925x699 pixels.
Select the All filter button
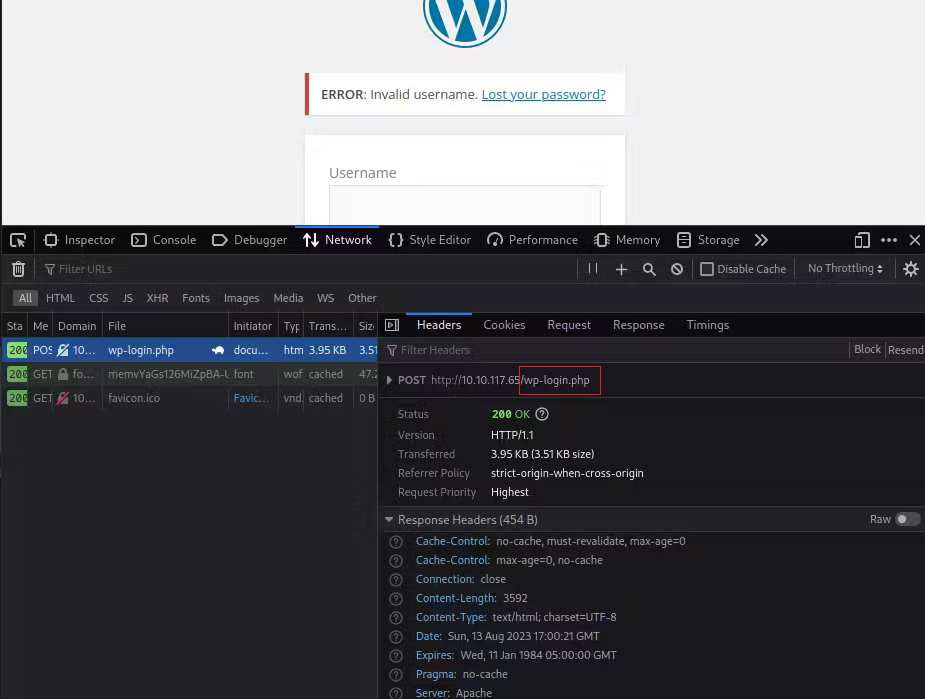pos(25,298)
